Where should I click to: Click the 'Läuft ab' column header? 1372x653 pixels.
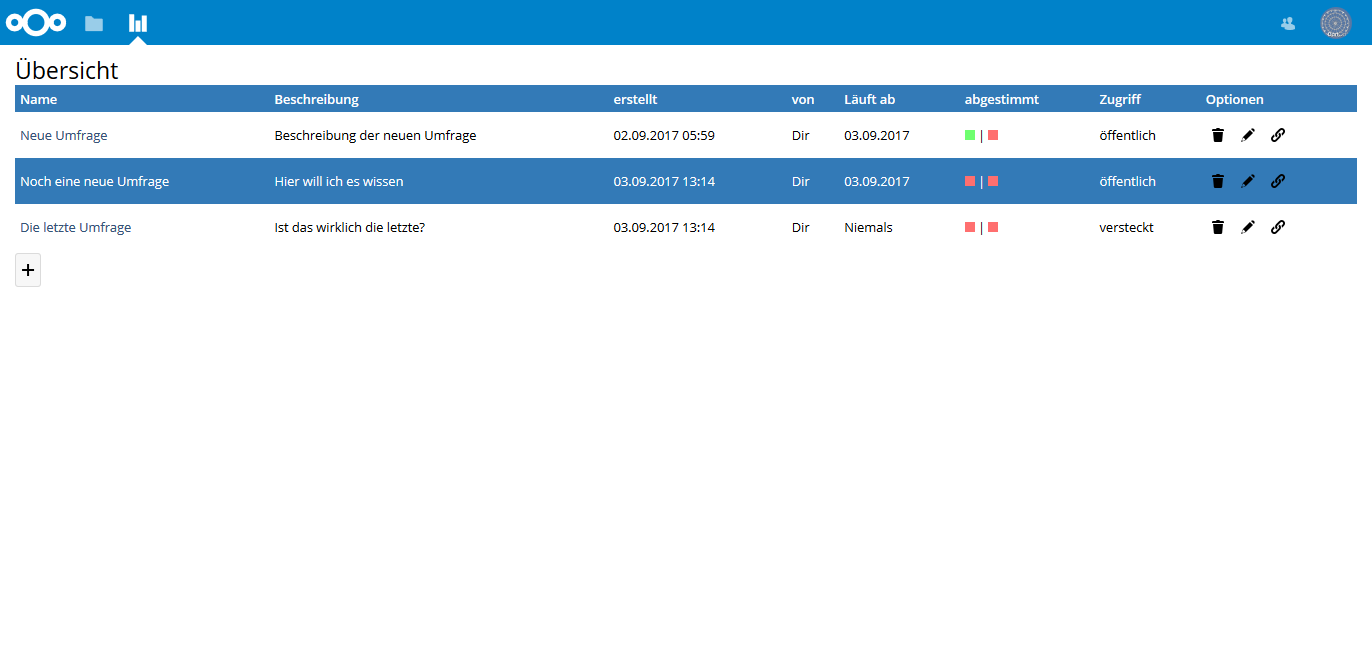coord(870,99)
